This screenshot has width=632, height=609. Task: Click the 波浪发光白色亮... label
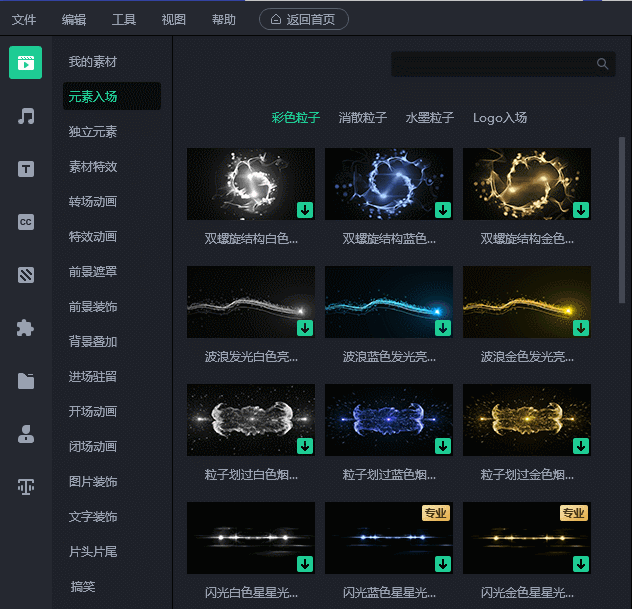point(251,357)
